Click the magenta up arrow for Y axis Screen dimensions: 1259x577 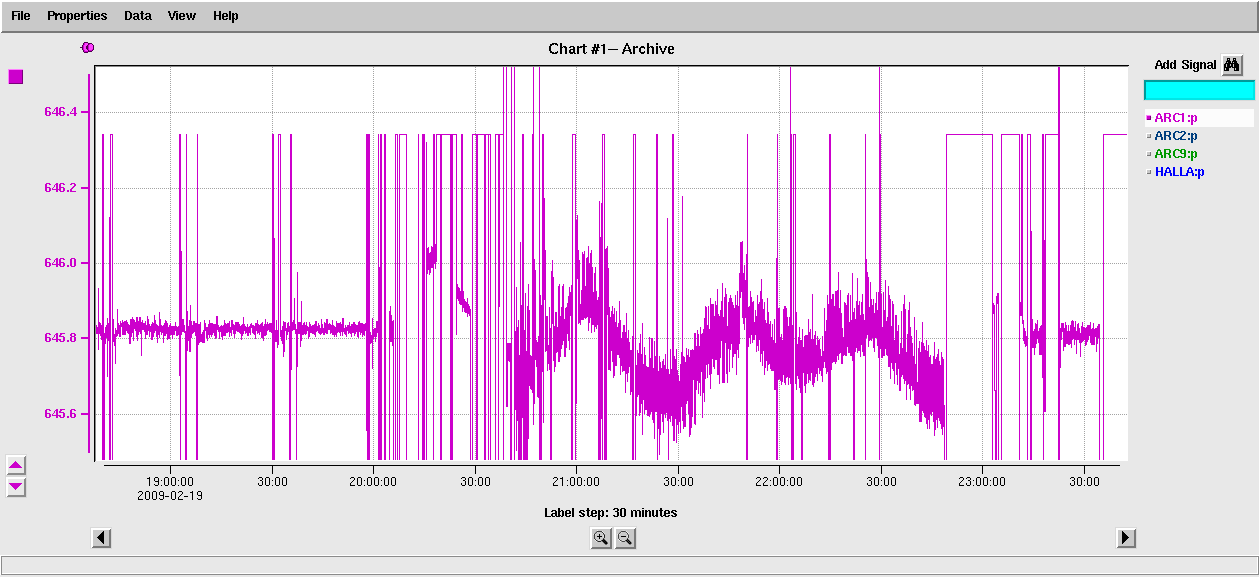pyautogui.click(x=16, y=466)
